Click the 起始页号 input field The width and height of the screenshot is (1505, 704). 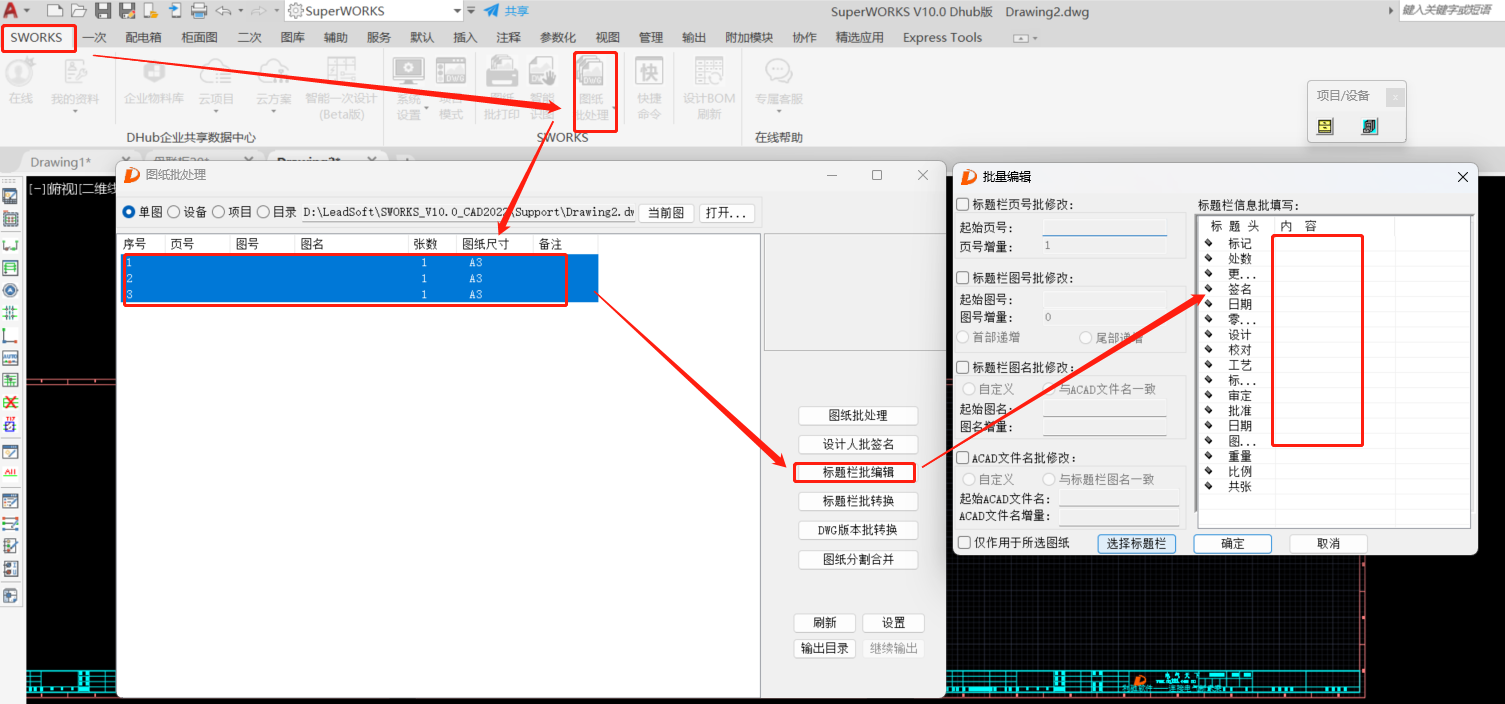(x=1105, y=228)
